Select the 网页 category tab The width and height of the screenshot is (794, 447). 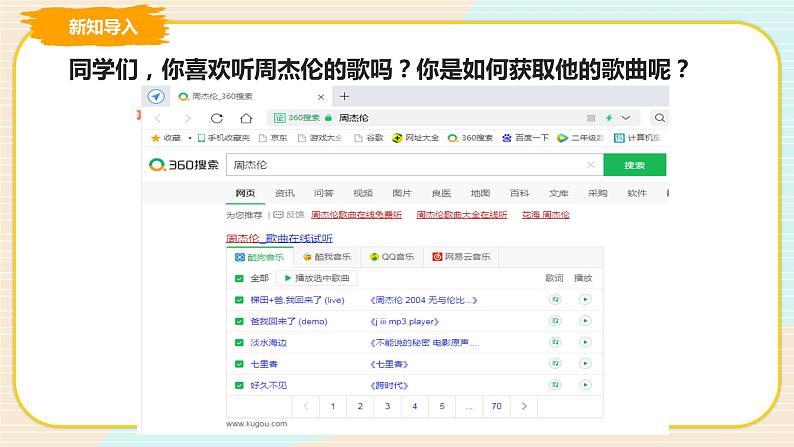(245, 193)
